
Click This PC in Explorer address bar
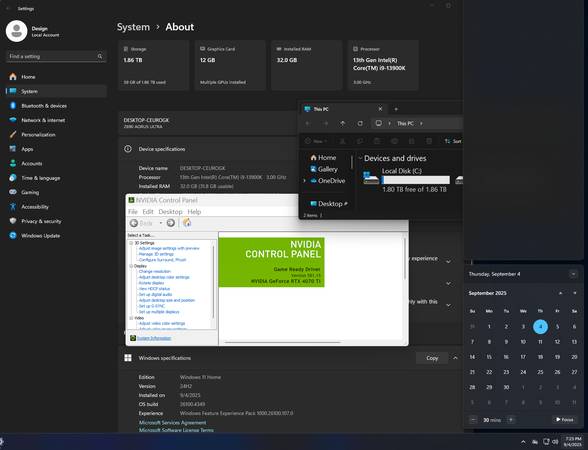(405, 123)
